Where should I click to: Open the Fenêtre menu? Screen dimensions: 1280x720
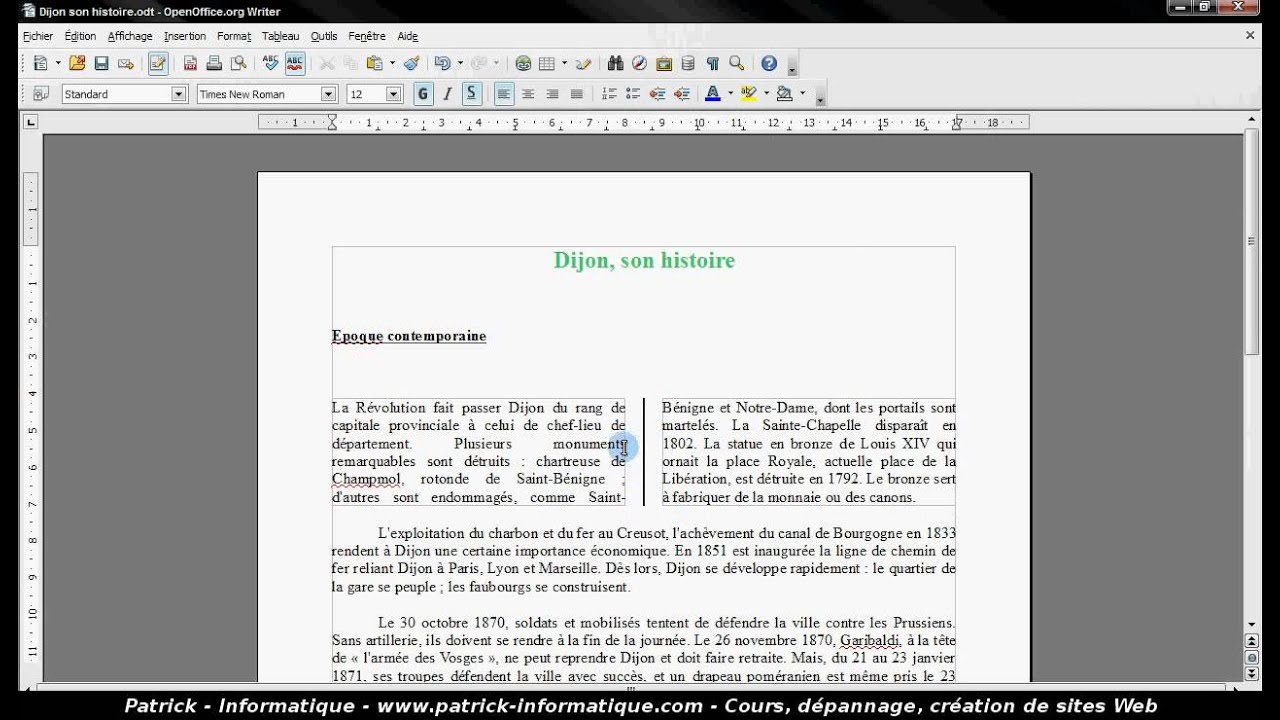coord(367,36)
